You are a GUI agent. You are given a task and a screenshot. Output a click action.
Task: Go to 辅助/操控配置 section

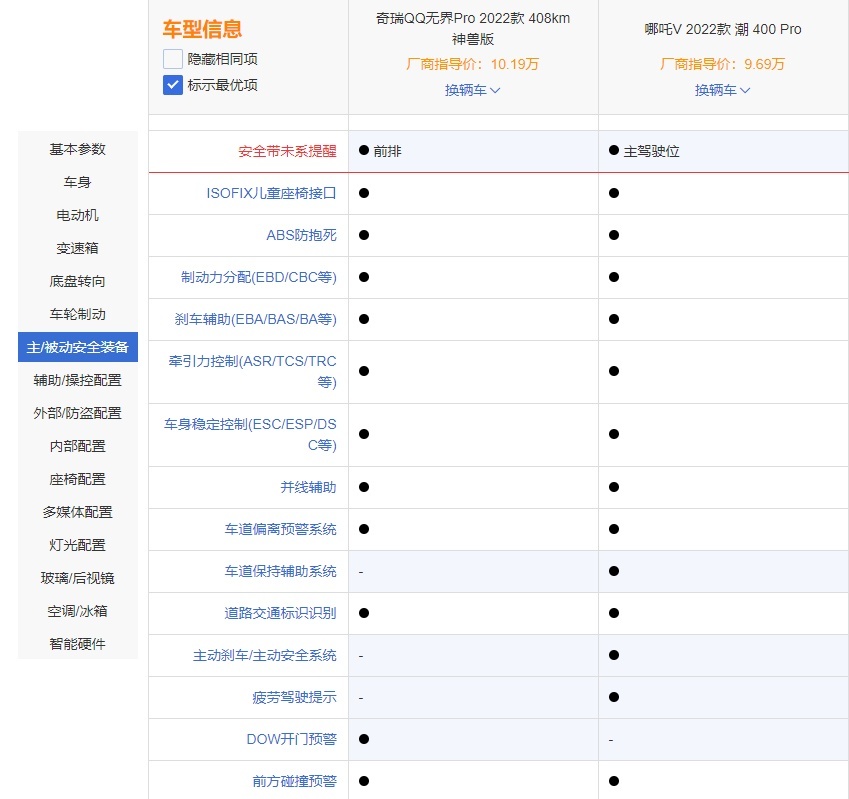click(77, 380)
